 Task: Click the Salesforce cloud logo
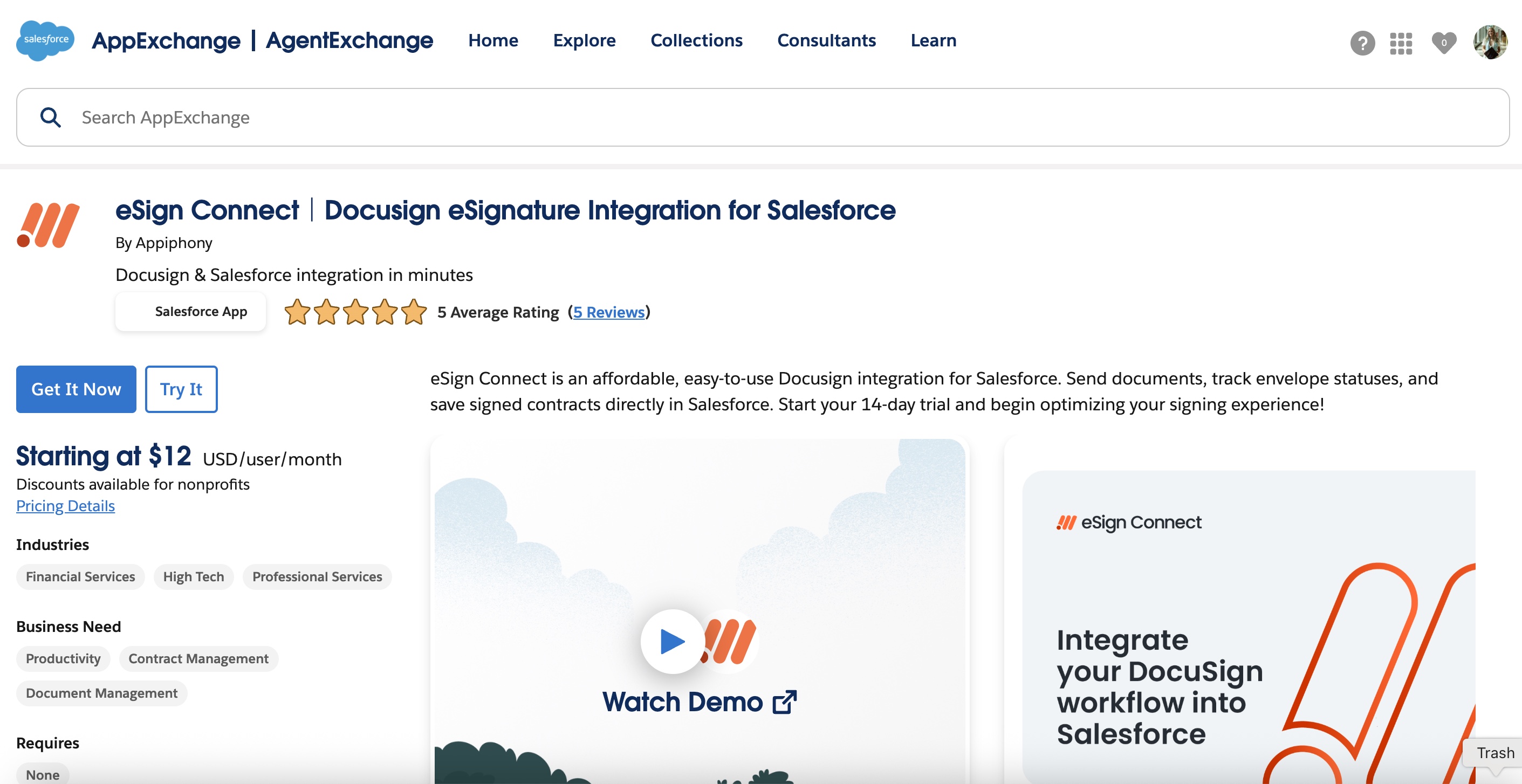click(45, 40)
